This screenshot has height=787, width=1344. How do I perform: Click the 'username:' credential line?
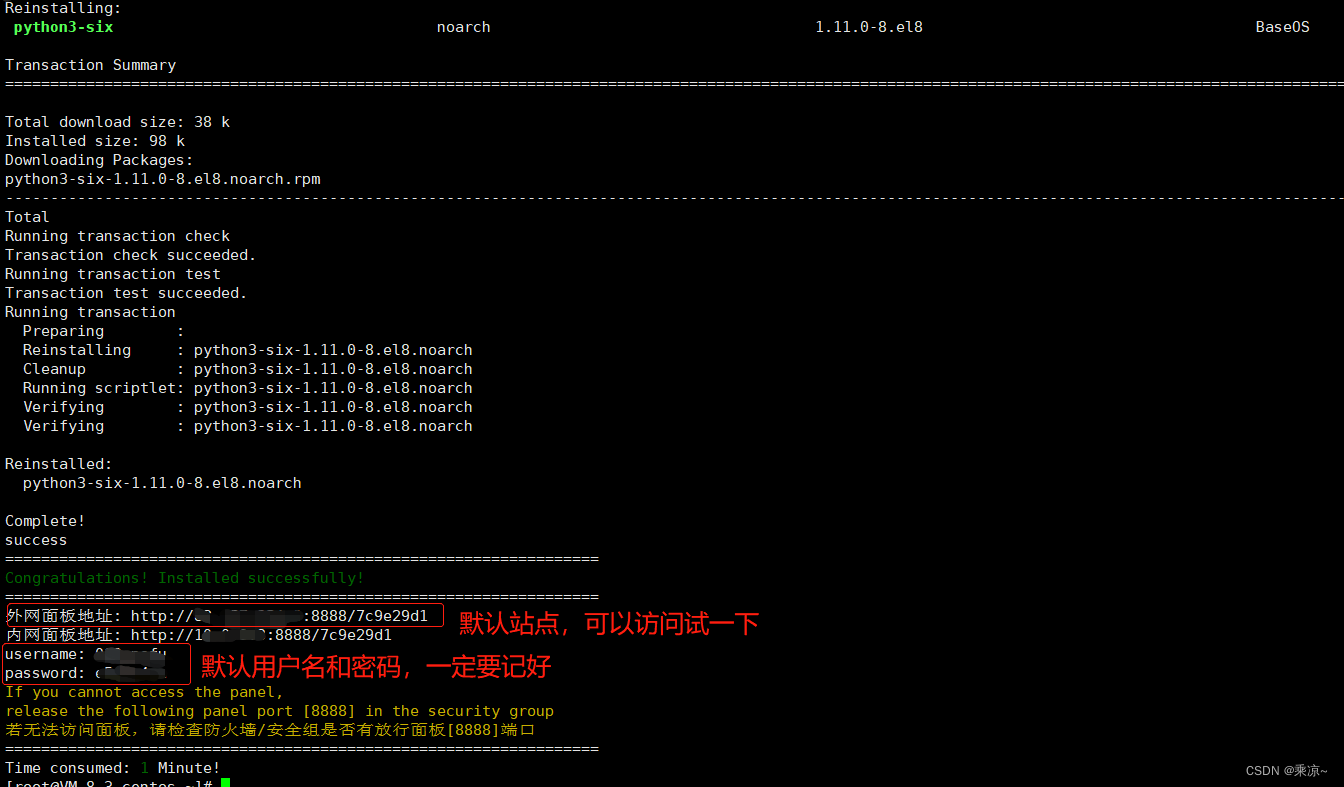pos(86,654)
